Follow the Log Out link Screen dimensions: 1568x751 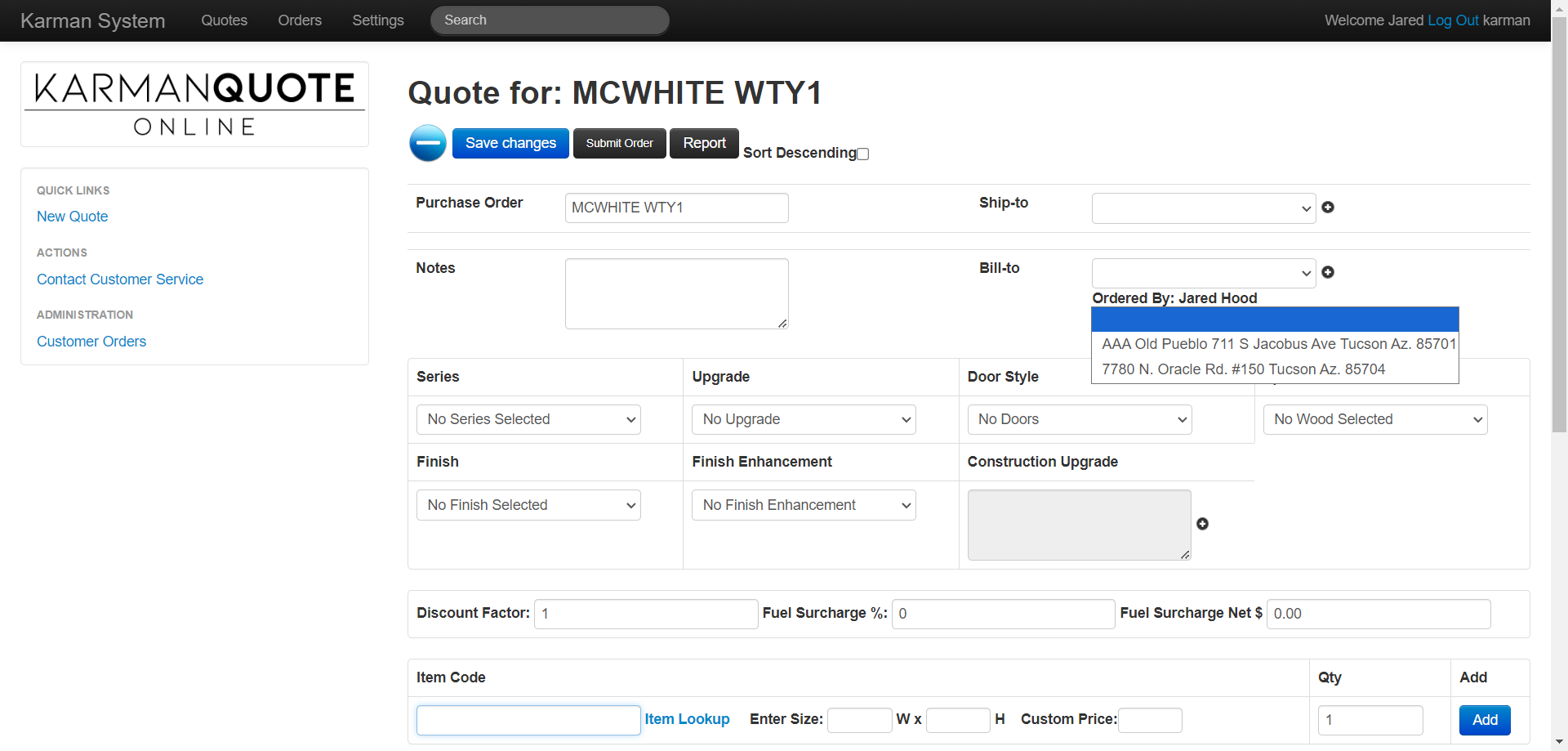1453,20
